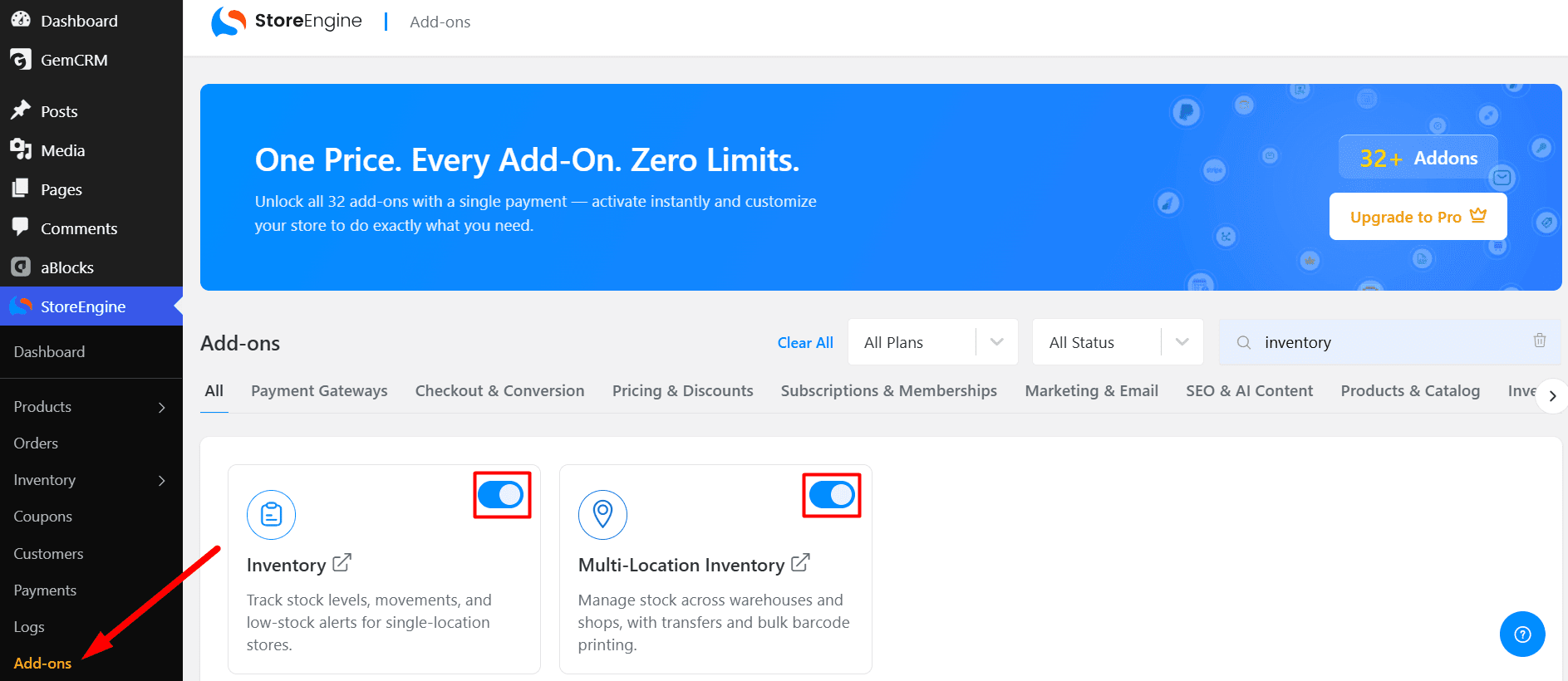This screenshot has height=681, width=1568.
Task: Open Add-ons in StoreEngine menu
Action: tap(42, 664)
